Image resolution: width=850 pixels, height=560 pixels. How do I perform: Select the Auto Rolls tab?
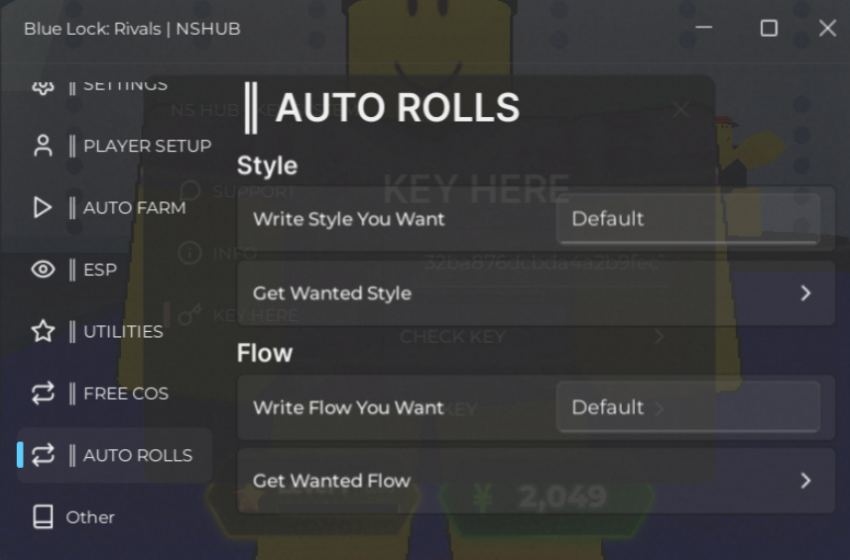click(x=114, y=455)
